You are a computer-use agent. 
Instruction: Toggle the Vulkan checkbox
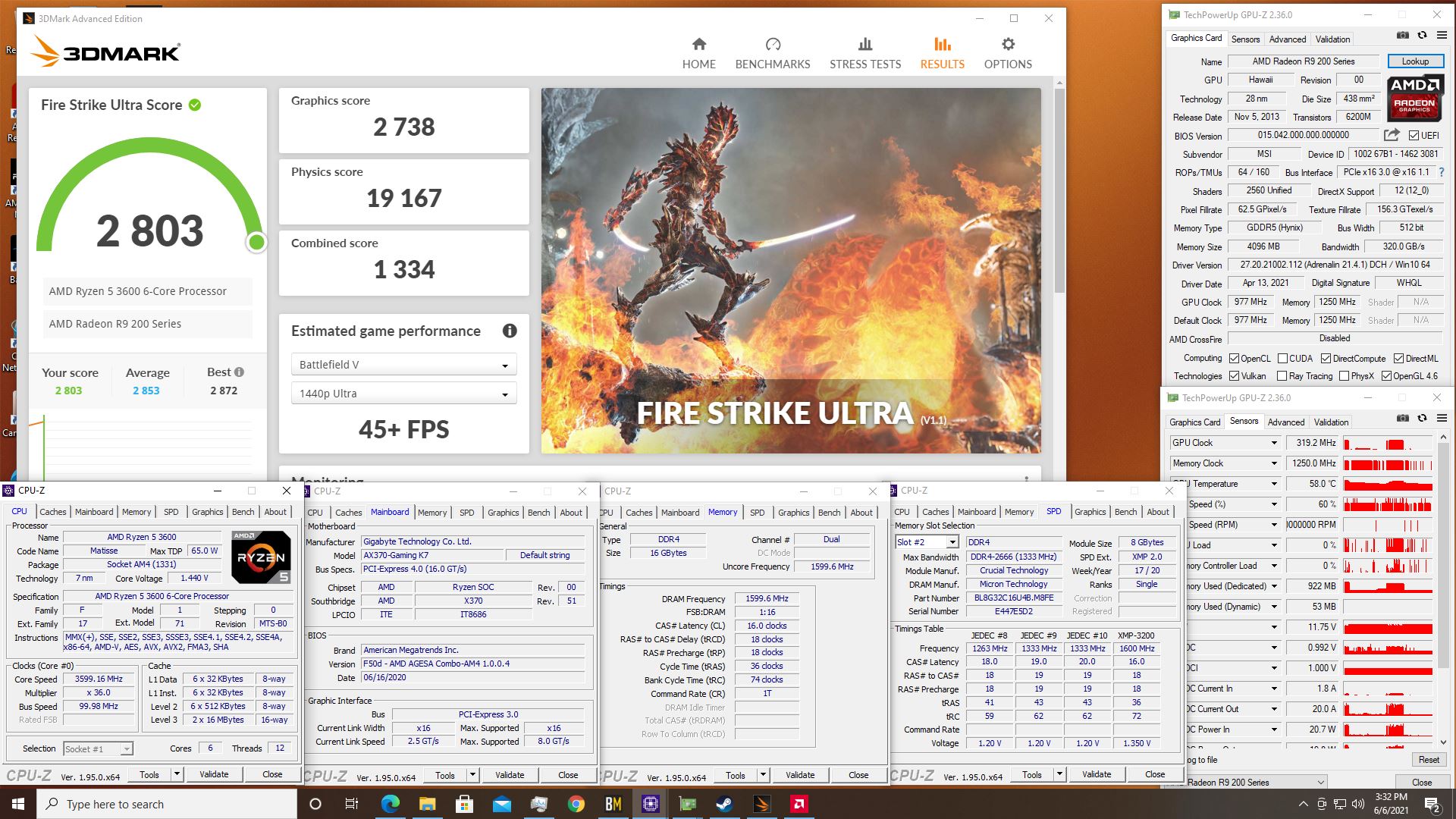click(x=1234, y=376)
